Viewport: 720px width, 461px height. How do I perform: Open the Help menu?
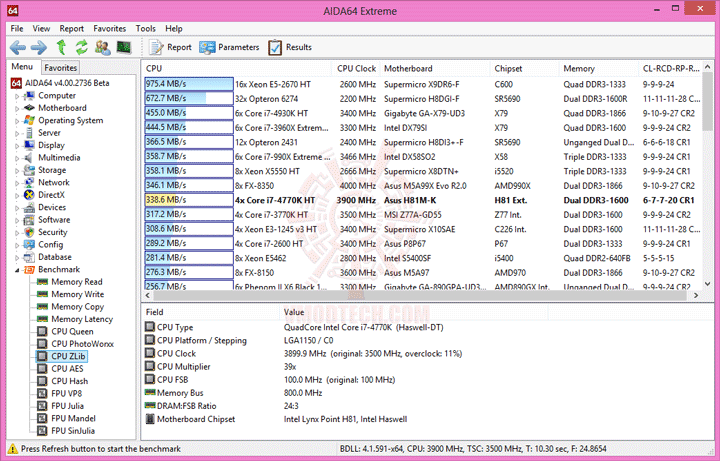click(174, 28)
